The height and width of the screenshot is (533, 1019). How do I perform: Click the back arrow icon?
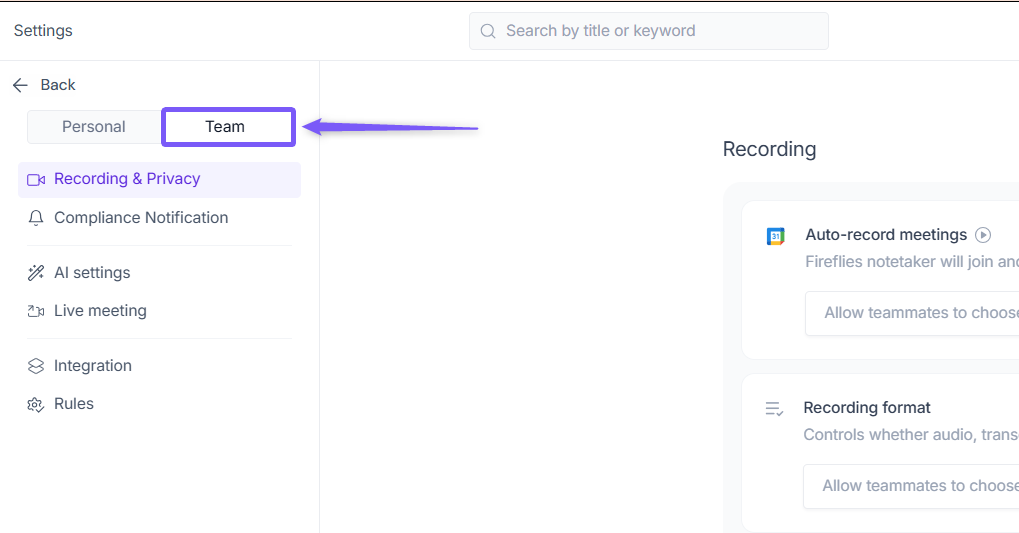pos(20,86)
